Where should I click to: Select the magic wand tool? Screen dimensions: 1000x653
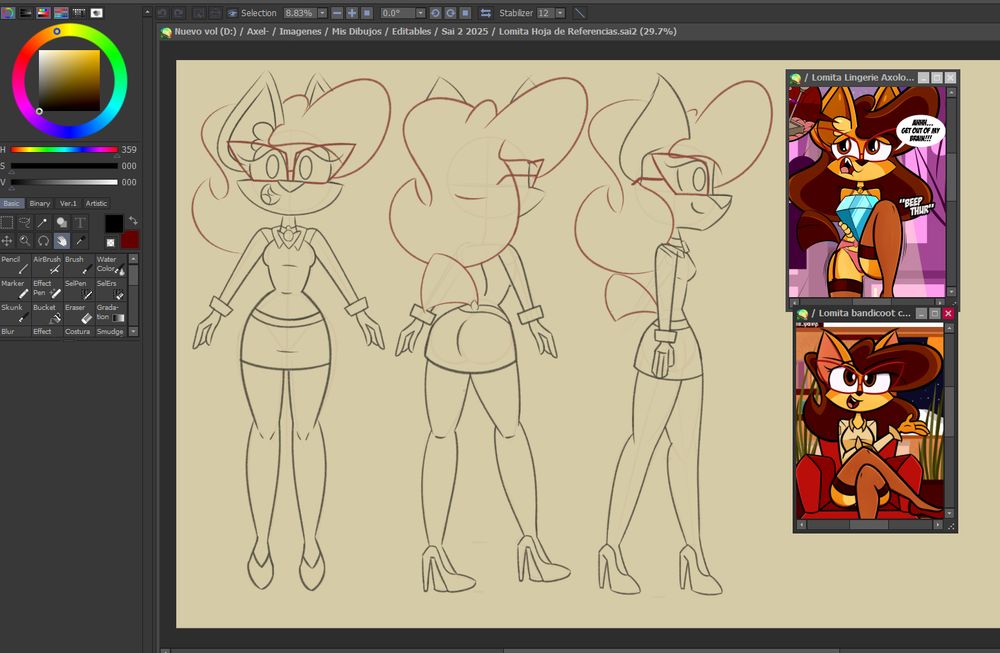[43, 222]
